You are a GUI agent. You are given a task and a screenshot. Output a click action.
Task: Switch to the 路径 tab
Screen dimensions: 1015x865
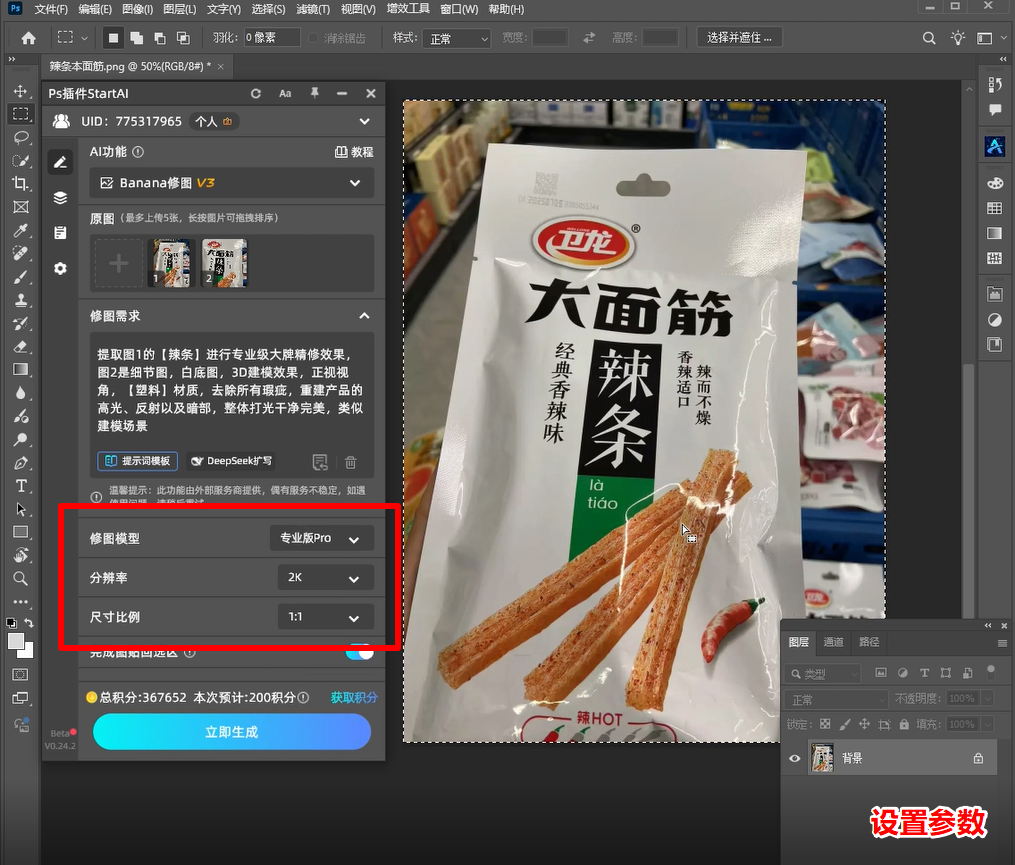pyautogui.click(x=869, y=642)
